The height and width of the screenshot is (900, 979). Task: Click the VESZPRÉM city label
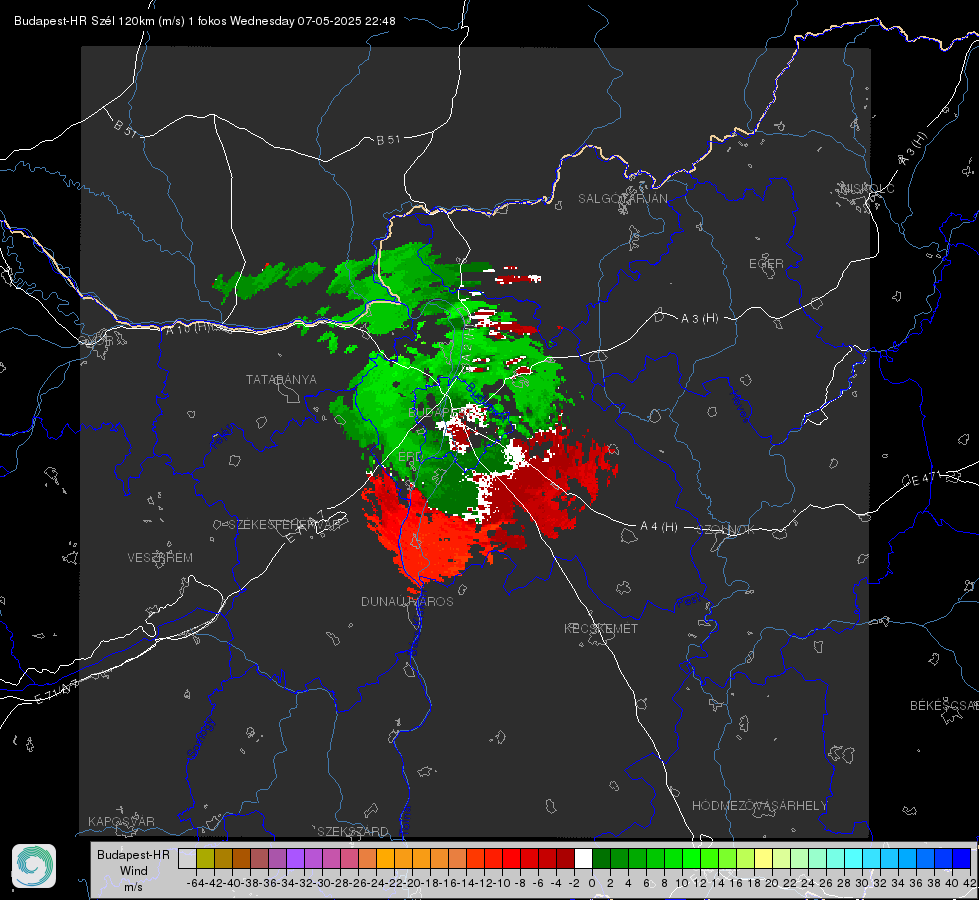pyautogui.click(x=160, y=557)
